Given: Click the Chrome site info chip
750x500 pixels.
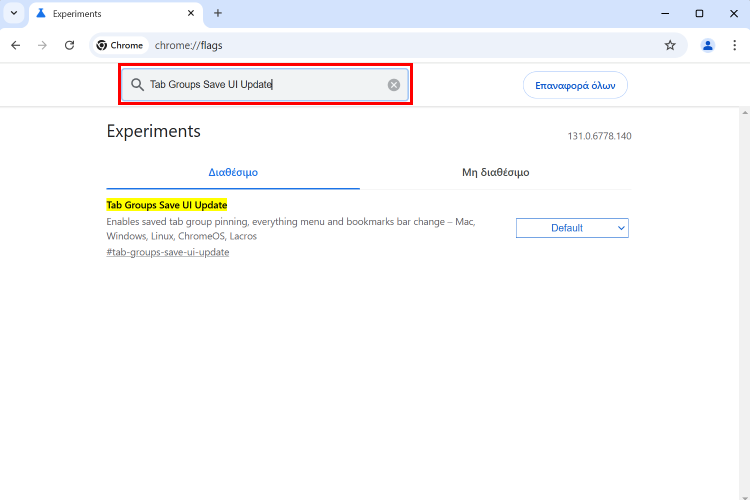Looking at the screenshot, I should coord(120,45).
